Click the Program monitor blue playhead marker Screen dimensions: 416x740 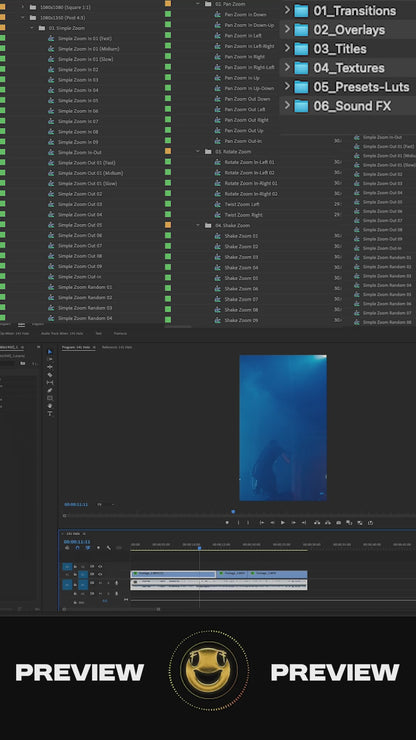(233, 511)
